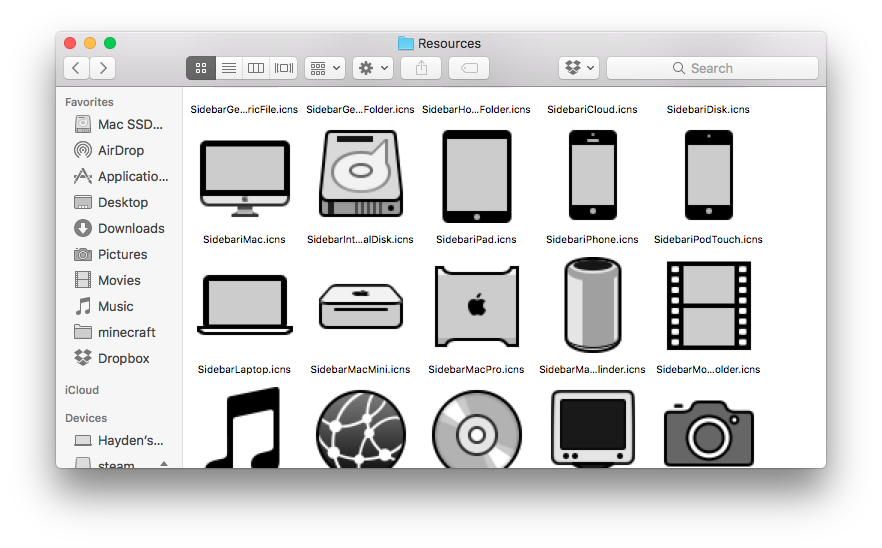The image size is (882, 548).
Task: Switch to column view
Action: click(256, 68)
